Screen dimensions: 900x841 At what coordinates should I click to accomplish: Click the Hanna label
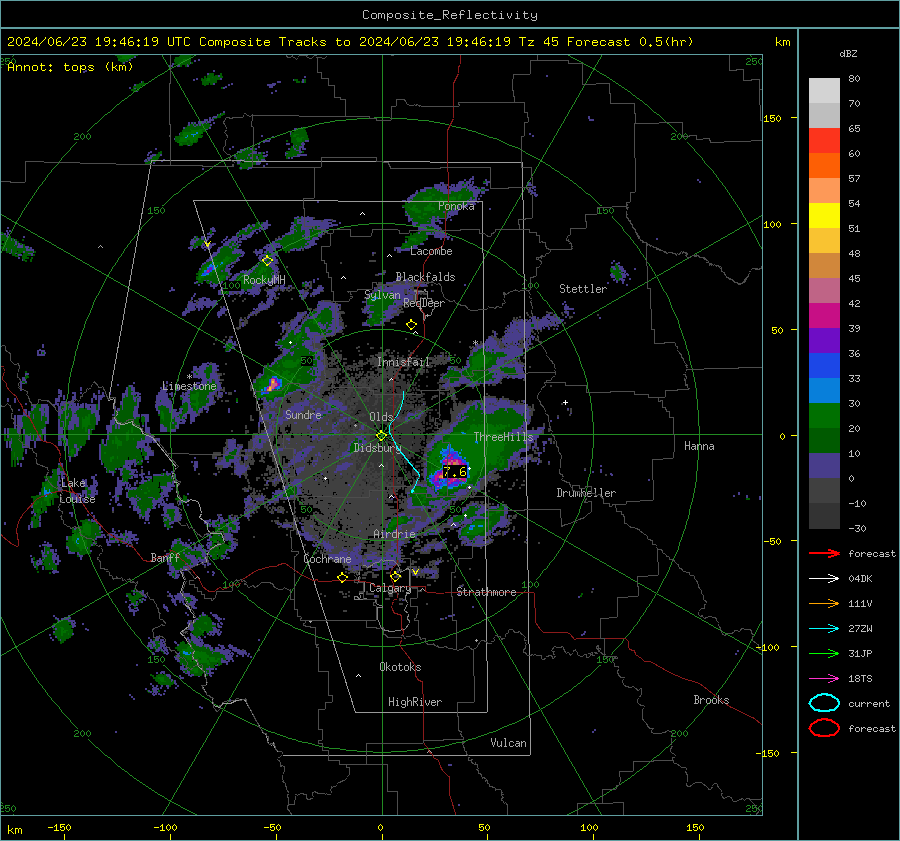tap(699, 446)
